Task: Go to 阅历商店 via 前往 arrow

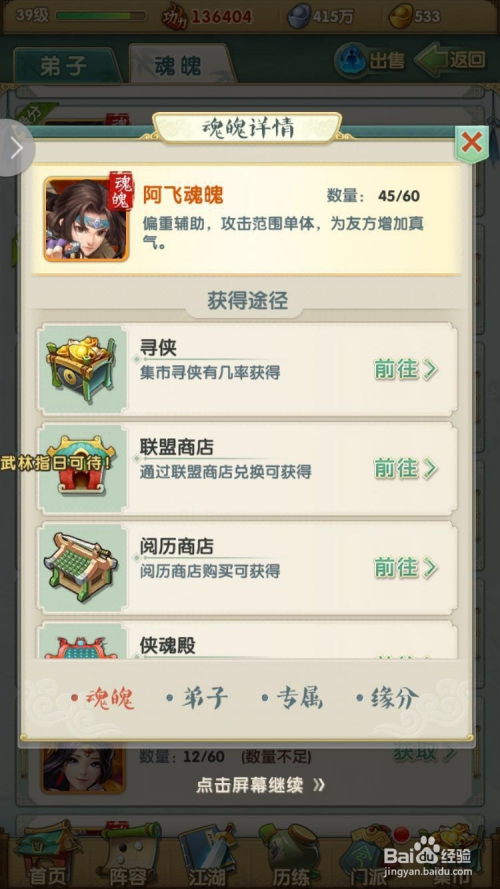Action: [406, 568]
